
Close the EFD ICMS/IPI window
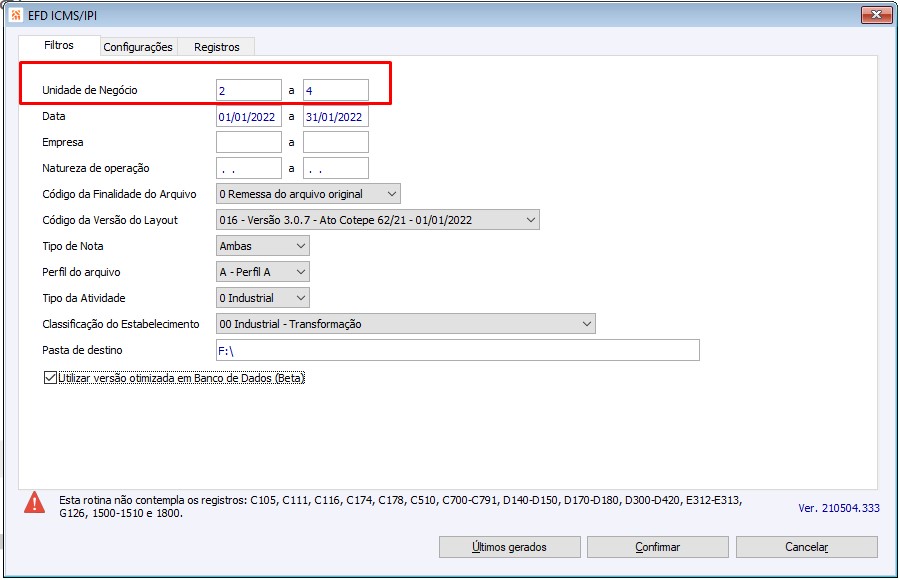click(876, 16)
